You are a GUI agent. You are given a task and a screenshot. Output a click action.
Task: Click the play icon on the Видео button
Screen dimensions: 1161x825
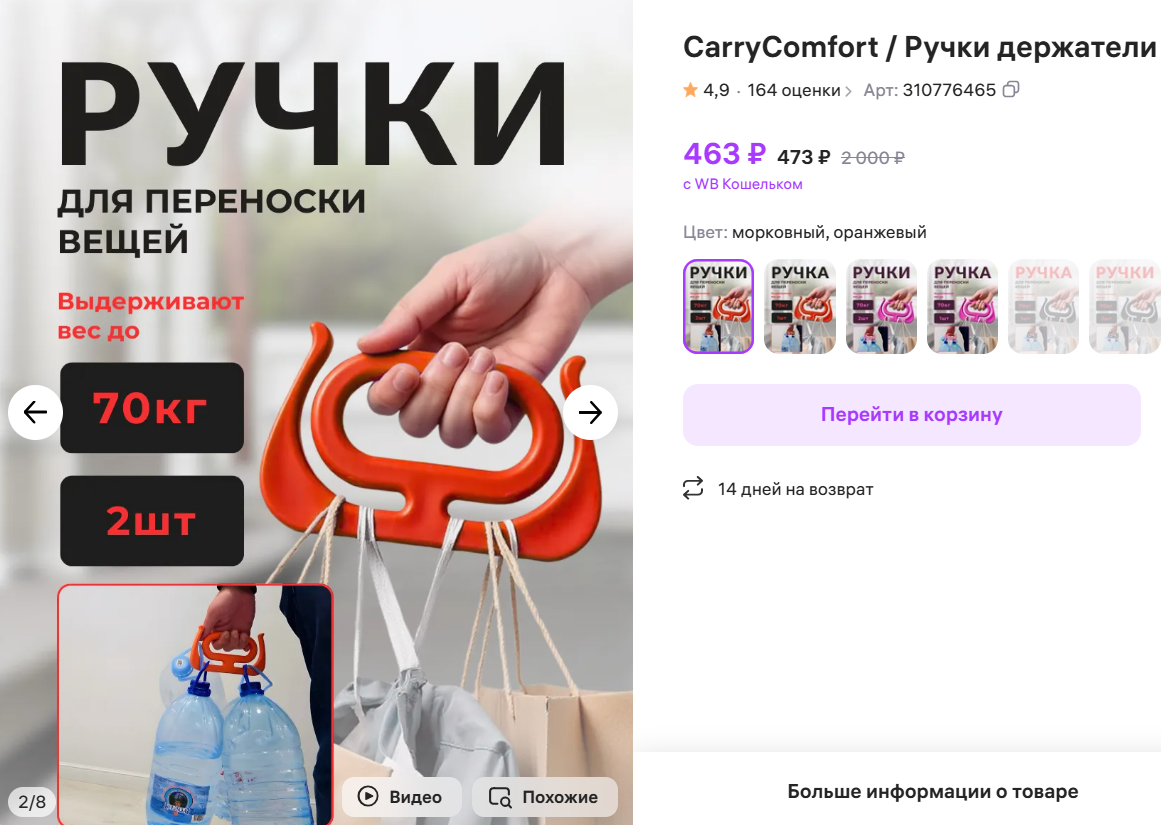pyautogui.click(x=368, y=796)
